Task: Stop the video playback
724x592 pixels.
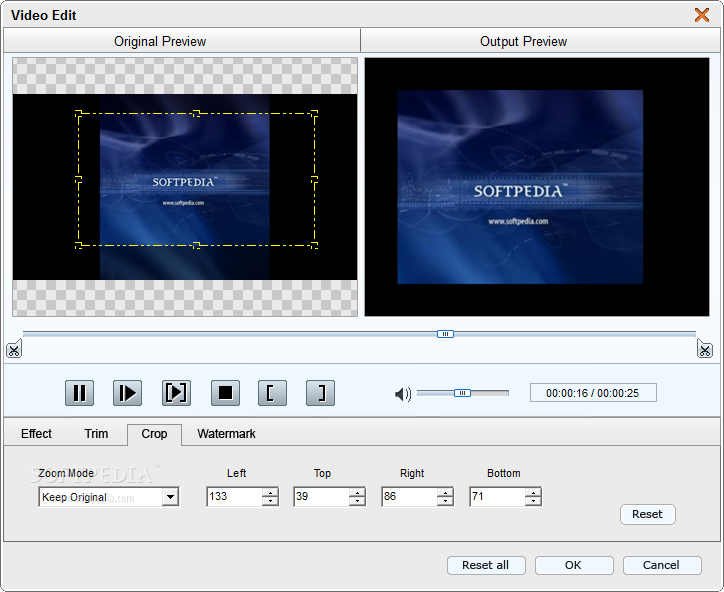Action: [225, 393]
